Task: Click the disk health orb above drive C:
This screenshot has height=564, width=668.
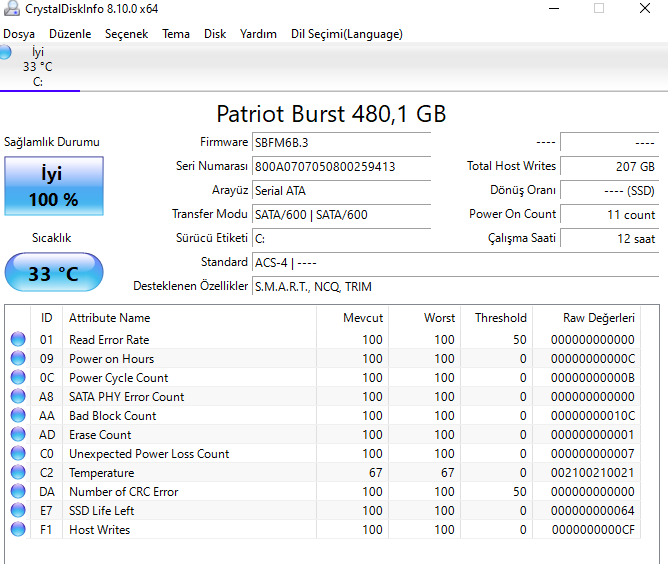Action: 6,52
